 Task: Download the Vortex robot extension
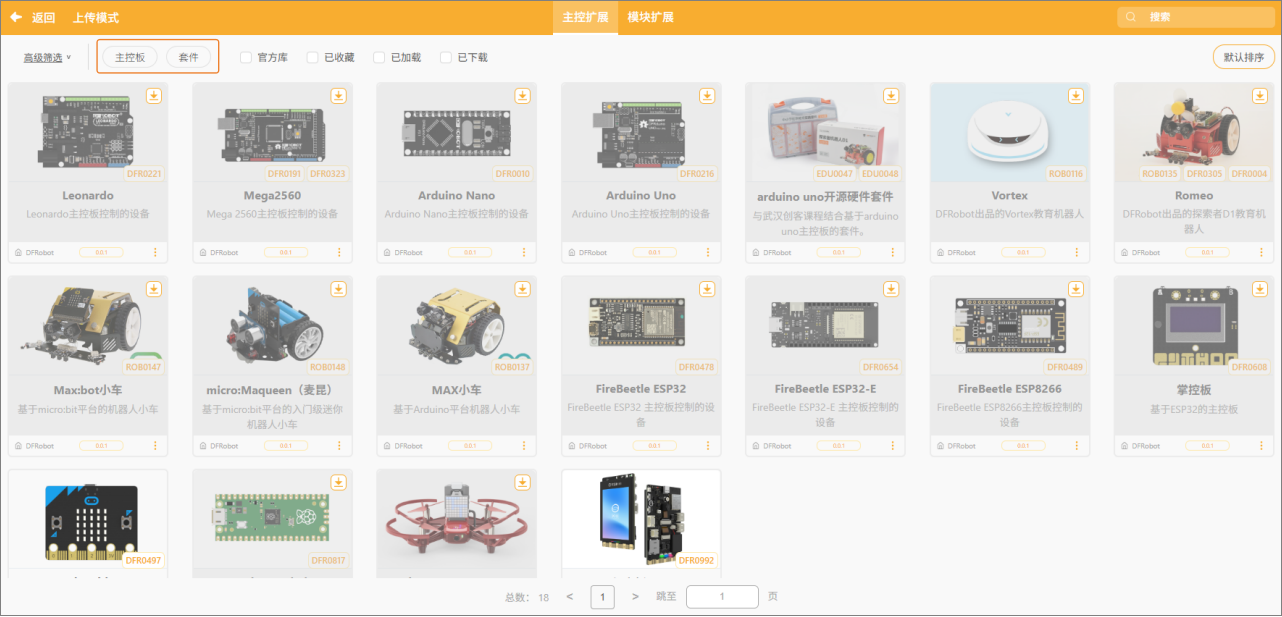[1076, 96]
